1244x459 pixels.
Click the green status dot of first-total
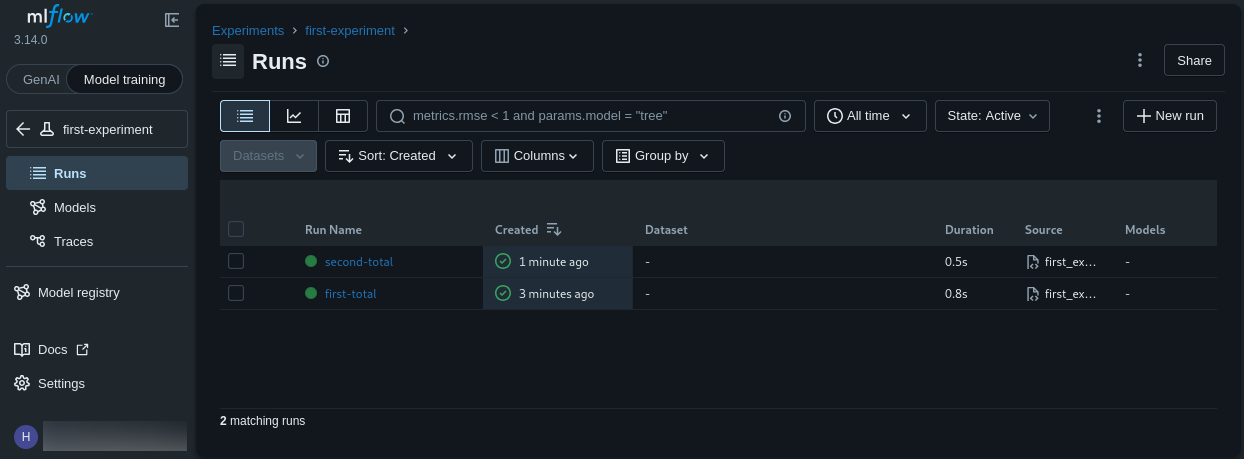point(311,293)
